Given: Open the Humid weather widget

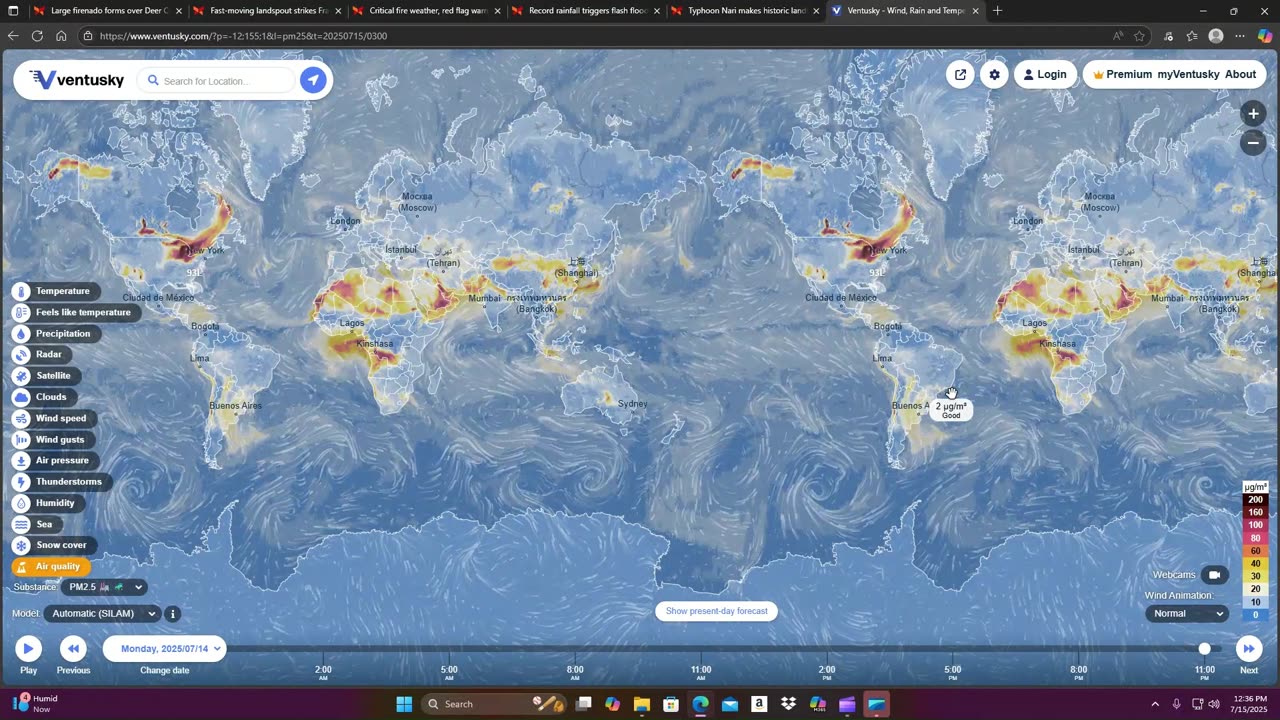Looking at the screenshot, I should (35, 704).
